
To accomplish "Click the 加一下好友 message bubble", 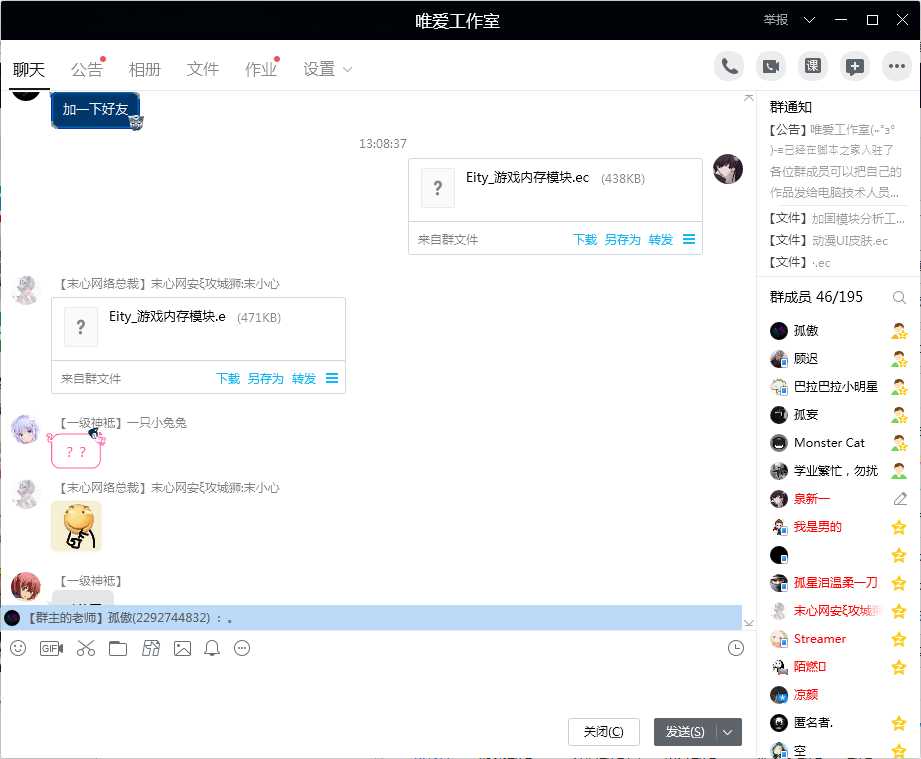I will (x=95, y=109).
